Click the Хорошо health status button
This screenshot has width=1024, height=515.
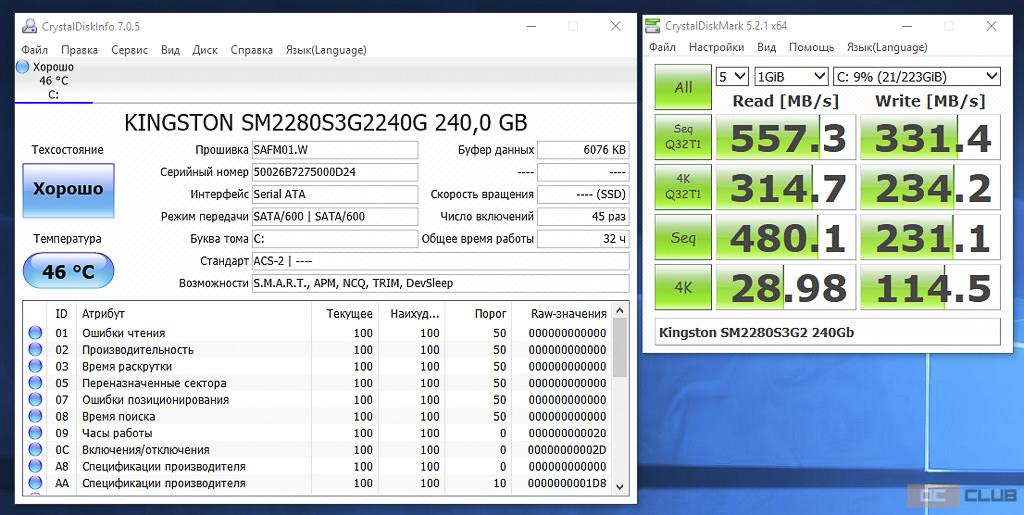point(69,190)
